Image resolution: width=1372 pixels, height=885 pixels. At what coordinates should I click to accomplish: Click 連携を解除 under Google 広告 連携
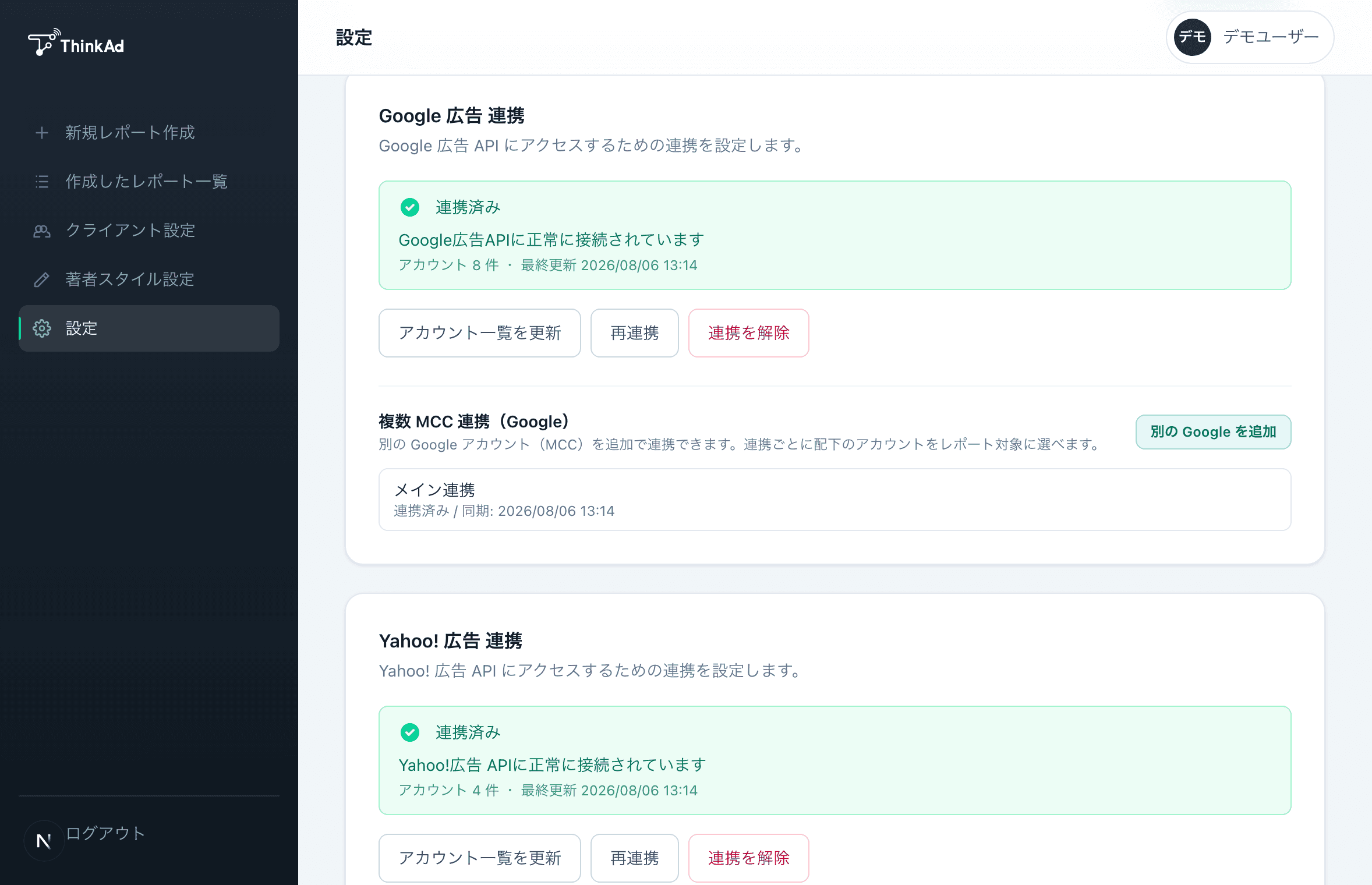click(749, 333)
